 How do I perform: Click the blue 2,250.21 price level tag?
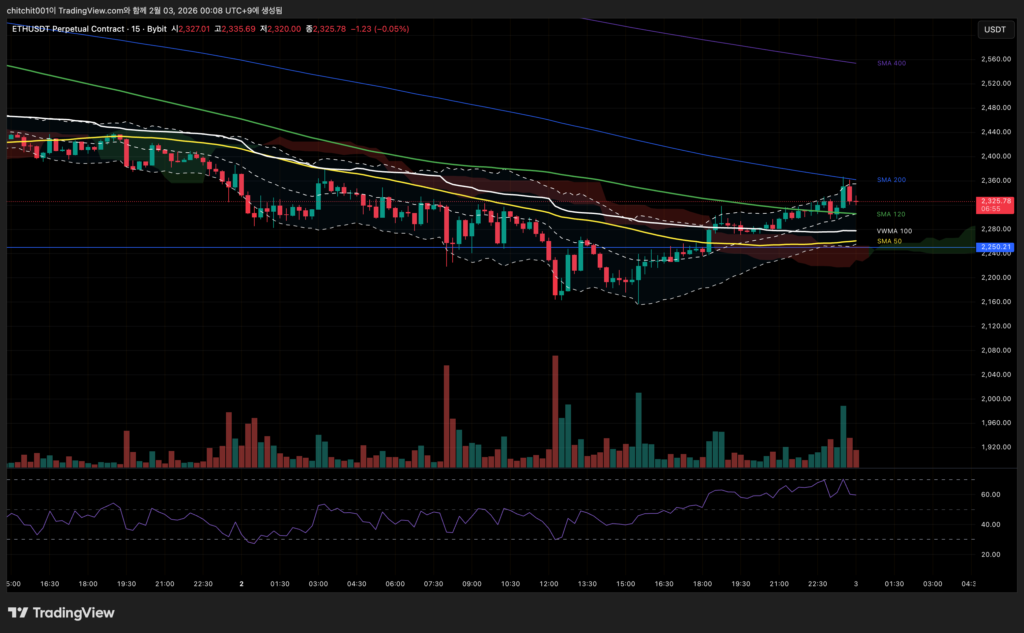tap(994, 247)
